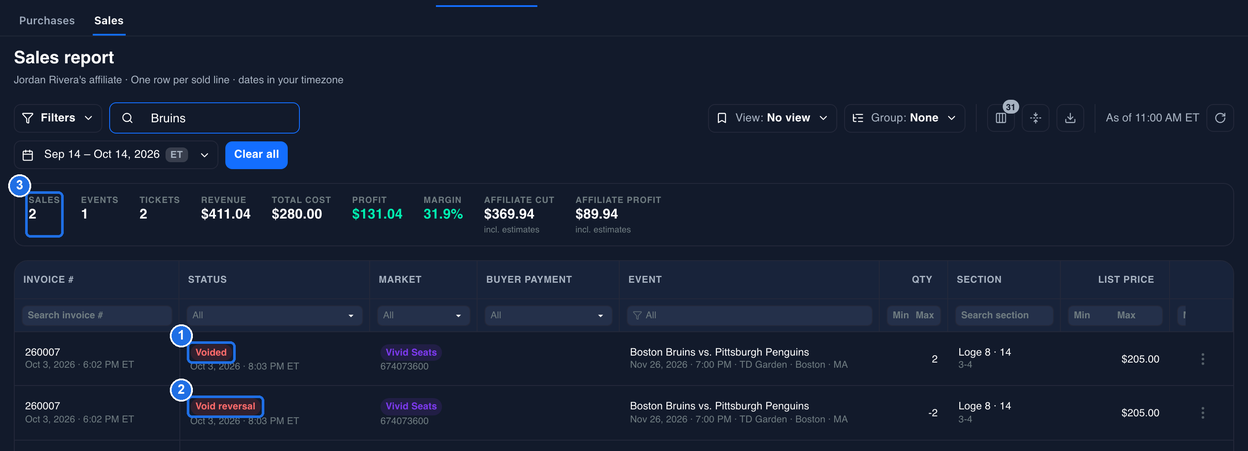Click the Event column filter field
The height and width of the screenshot is (451, 1248).
tap(750, 315)
